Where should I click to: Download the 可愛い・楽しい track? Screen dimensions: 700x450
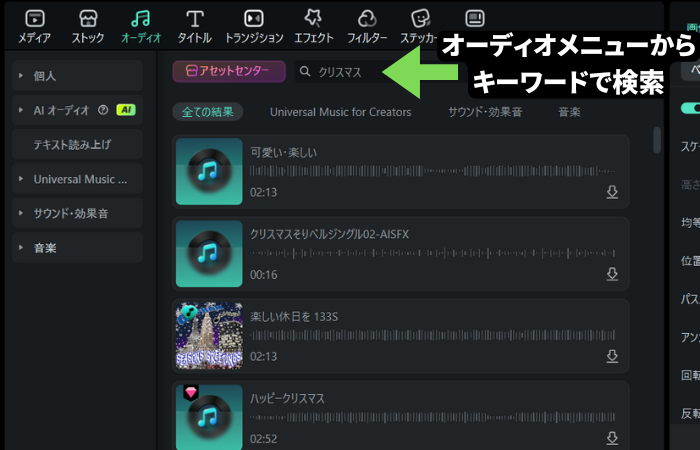click(612, 192)
